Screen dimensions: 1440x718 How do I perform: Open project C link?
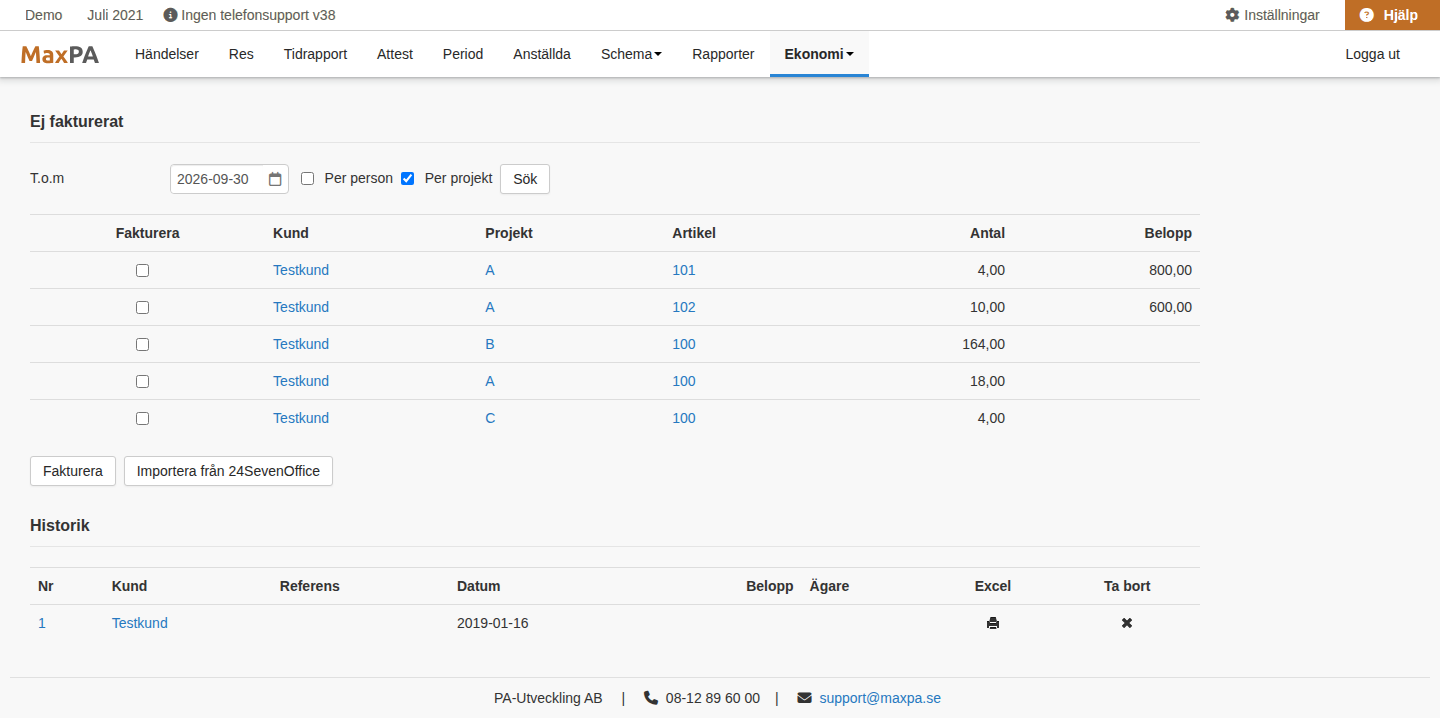tap(490, 418)
